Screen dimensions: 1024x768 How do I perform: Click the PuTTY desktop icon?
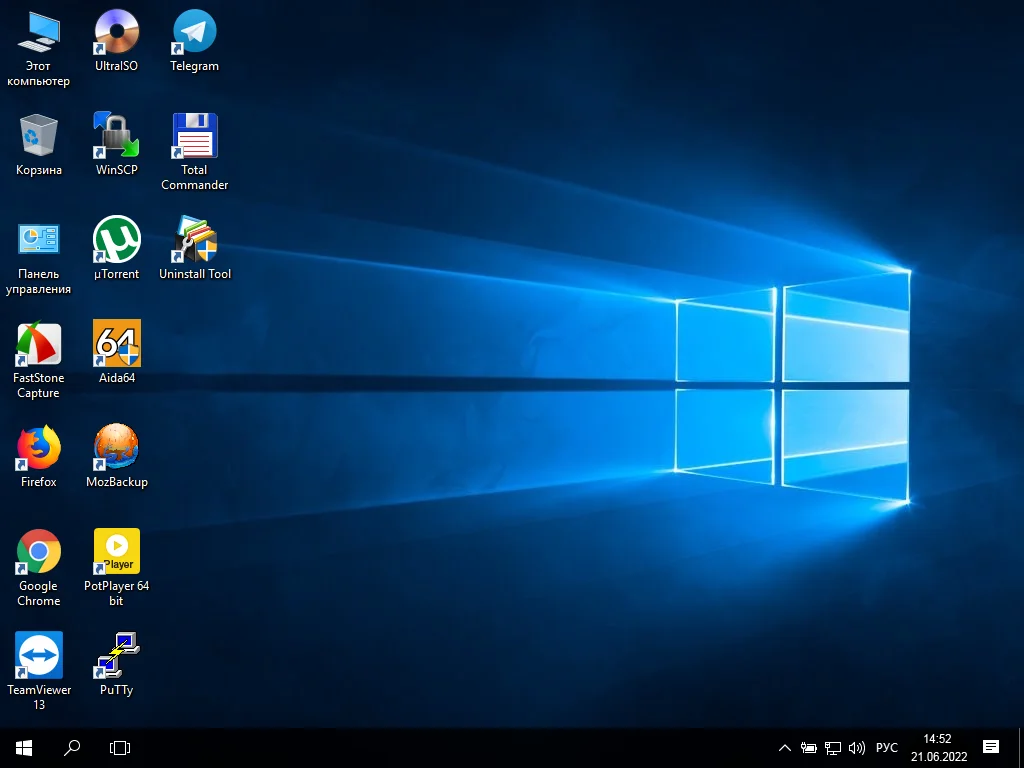coord(116,656)
